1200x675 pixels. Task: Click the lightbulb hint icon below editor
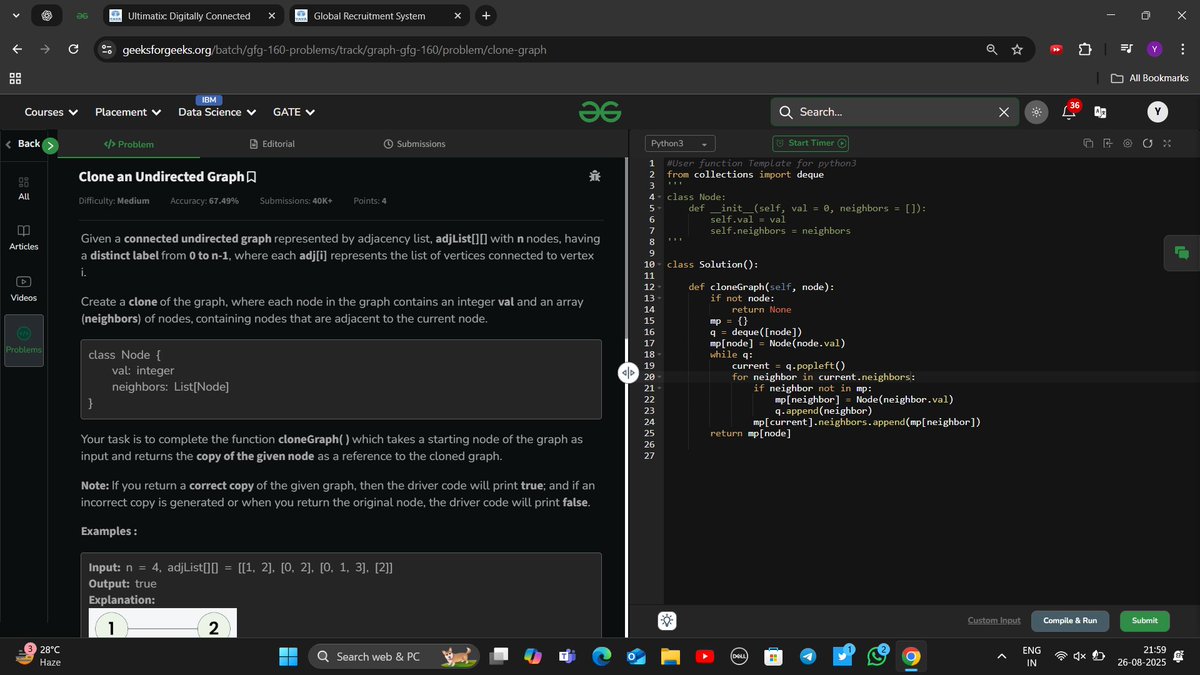[667, 620]
